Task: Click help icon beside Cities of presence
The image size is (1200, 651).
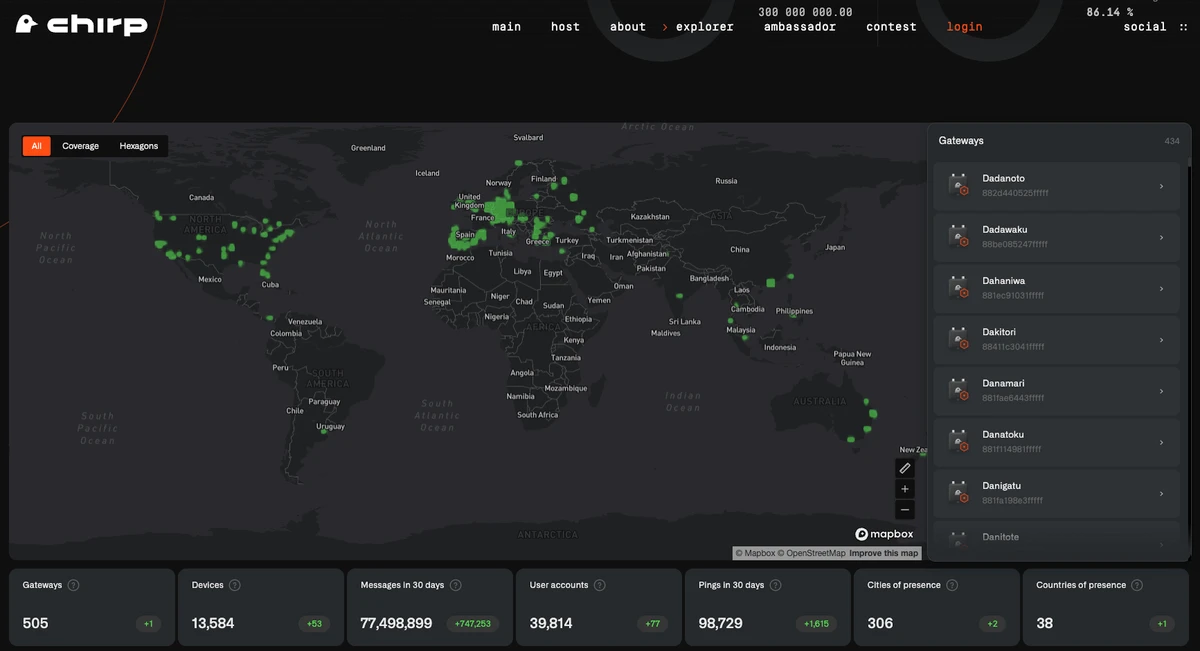Action: click(x=952, y=585)
